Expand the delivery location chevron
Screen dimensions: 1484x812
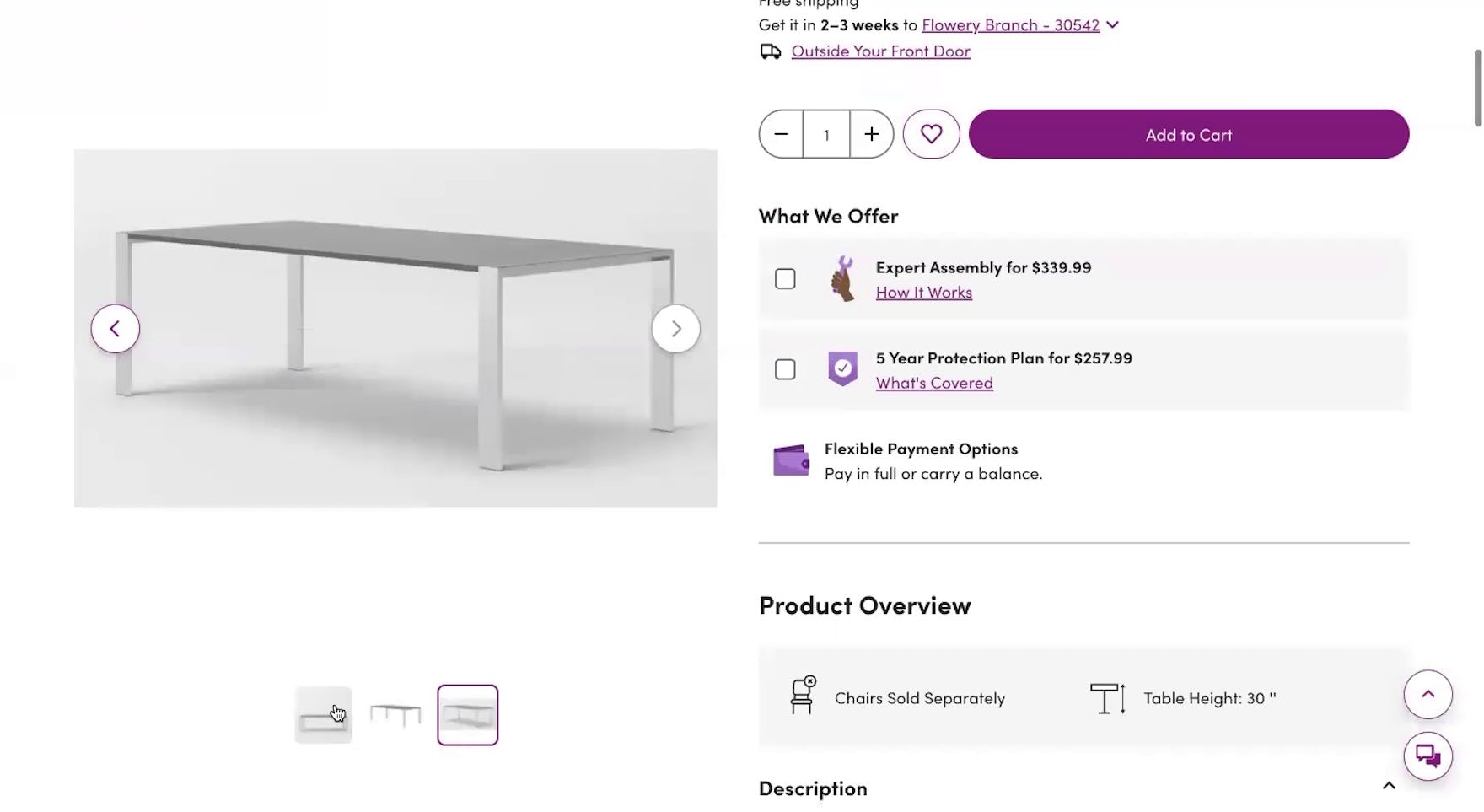(x=1113, y=25)
